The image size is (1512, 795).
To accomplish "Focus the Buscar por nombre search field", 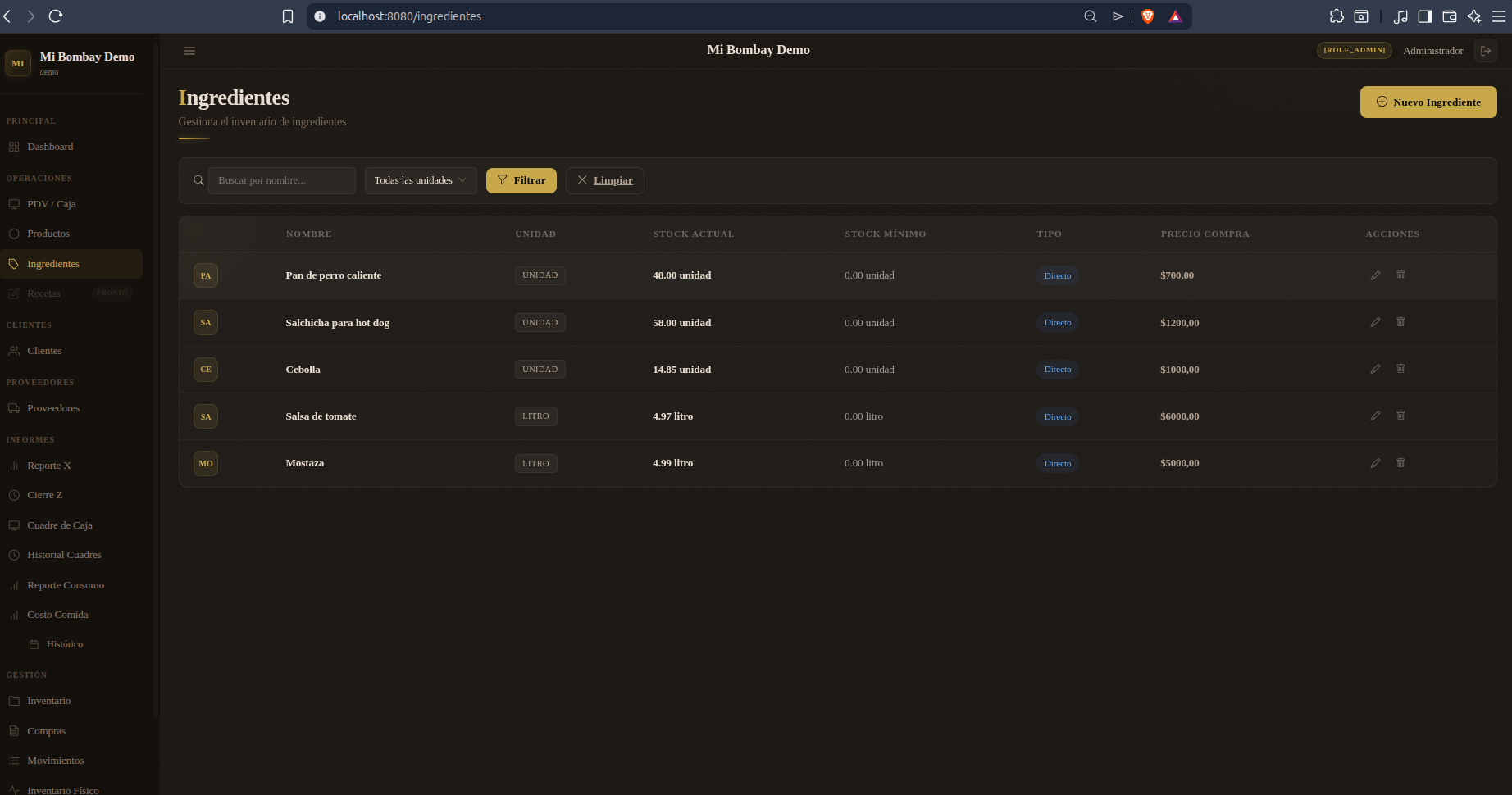I will (x=281, y=180).
